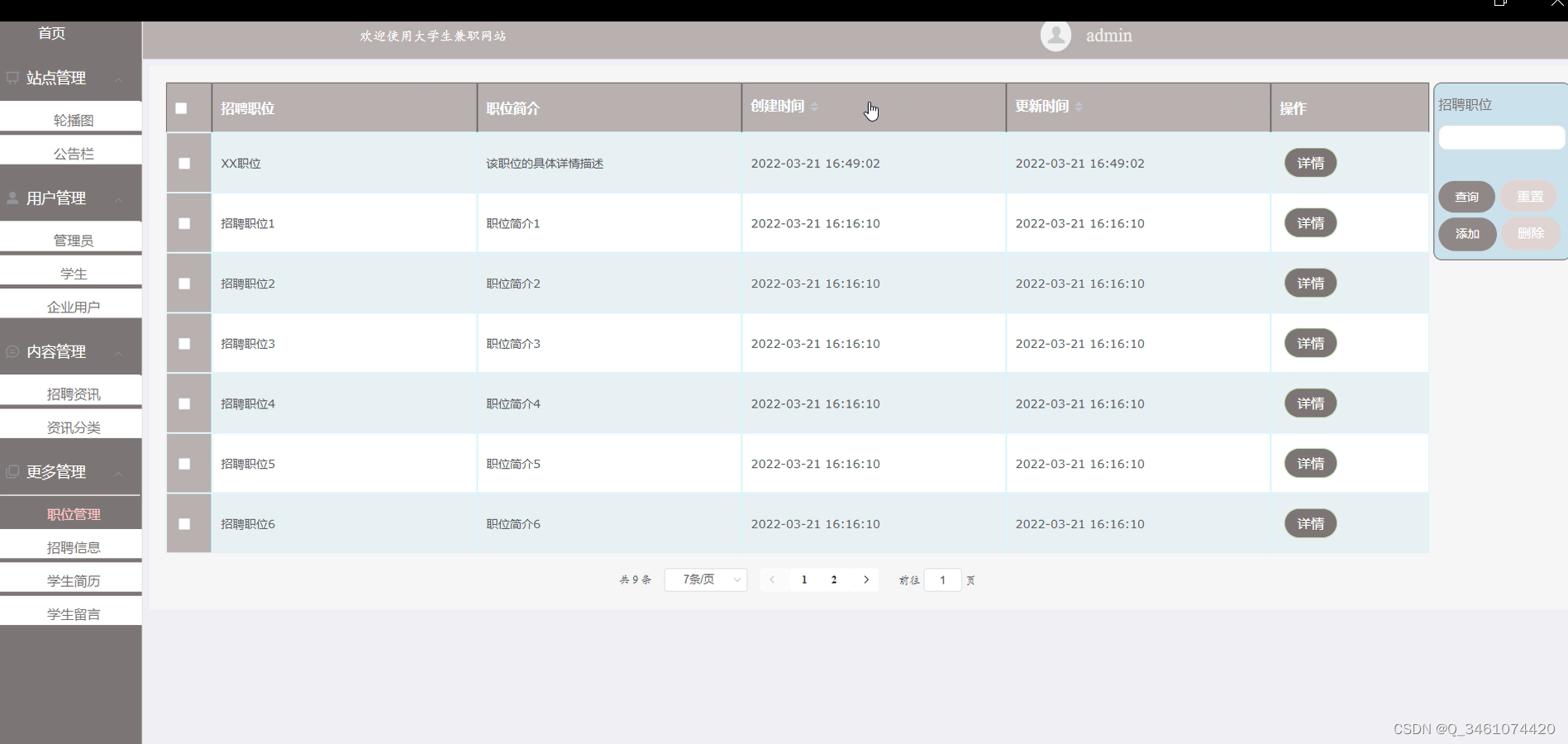1568x744 pixels.
Task: Toggle the select-all checkbox in the table header
Action: coord(181,108)
